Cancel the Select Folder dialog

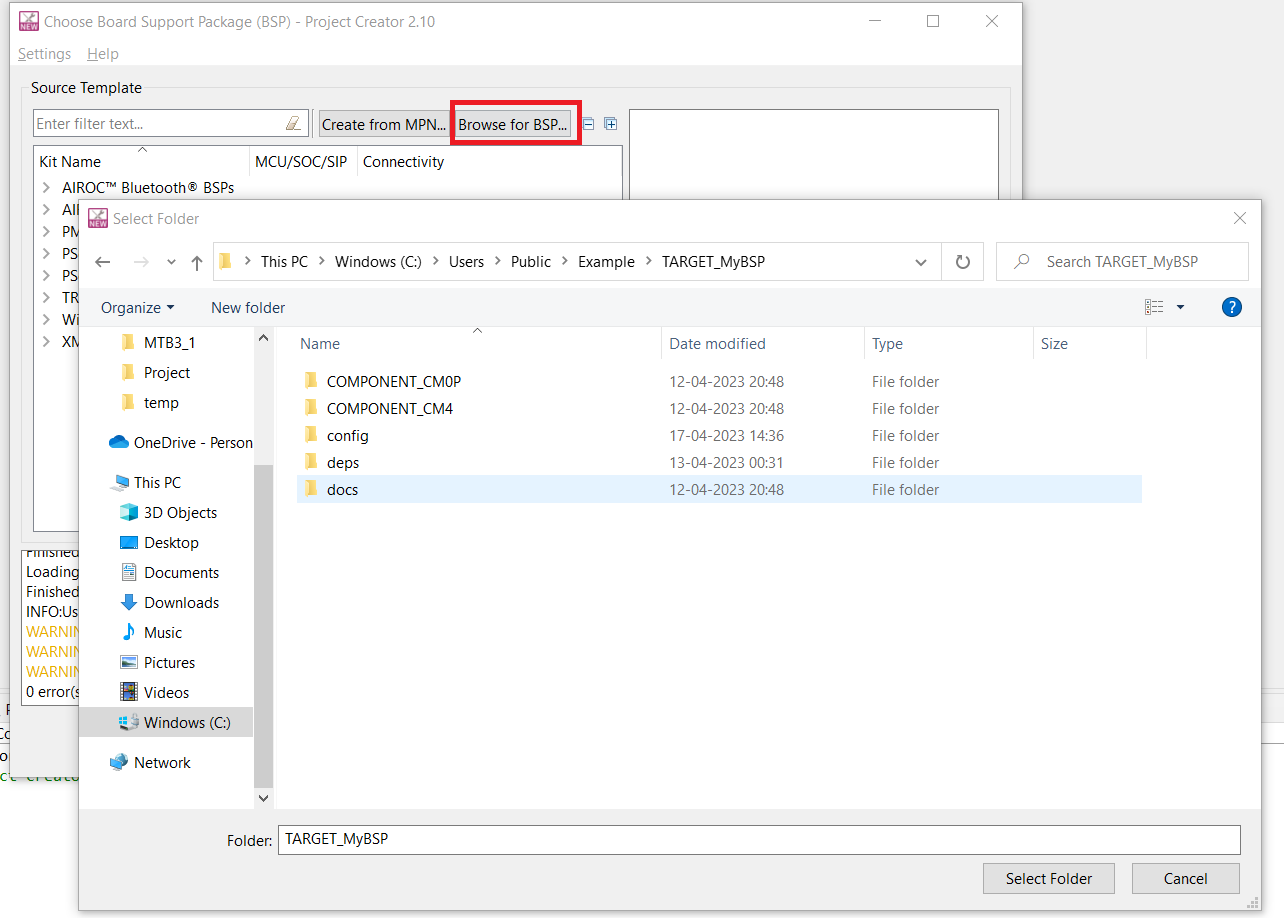[1186, 879]
